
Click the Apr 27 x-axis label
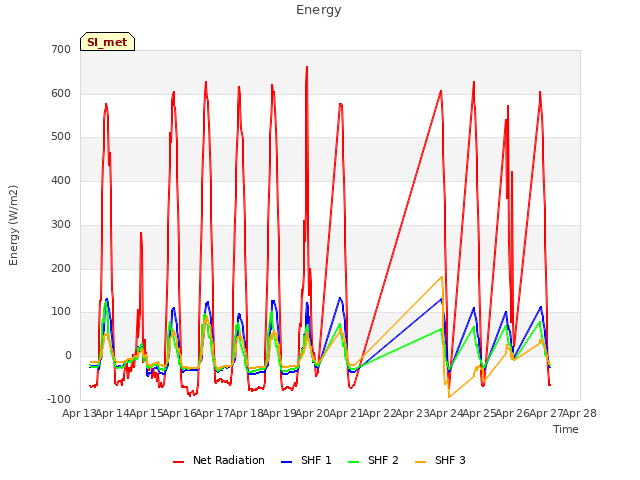546,413
